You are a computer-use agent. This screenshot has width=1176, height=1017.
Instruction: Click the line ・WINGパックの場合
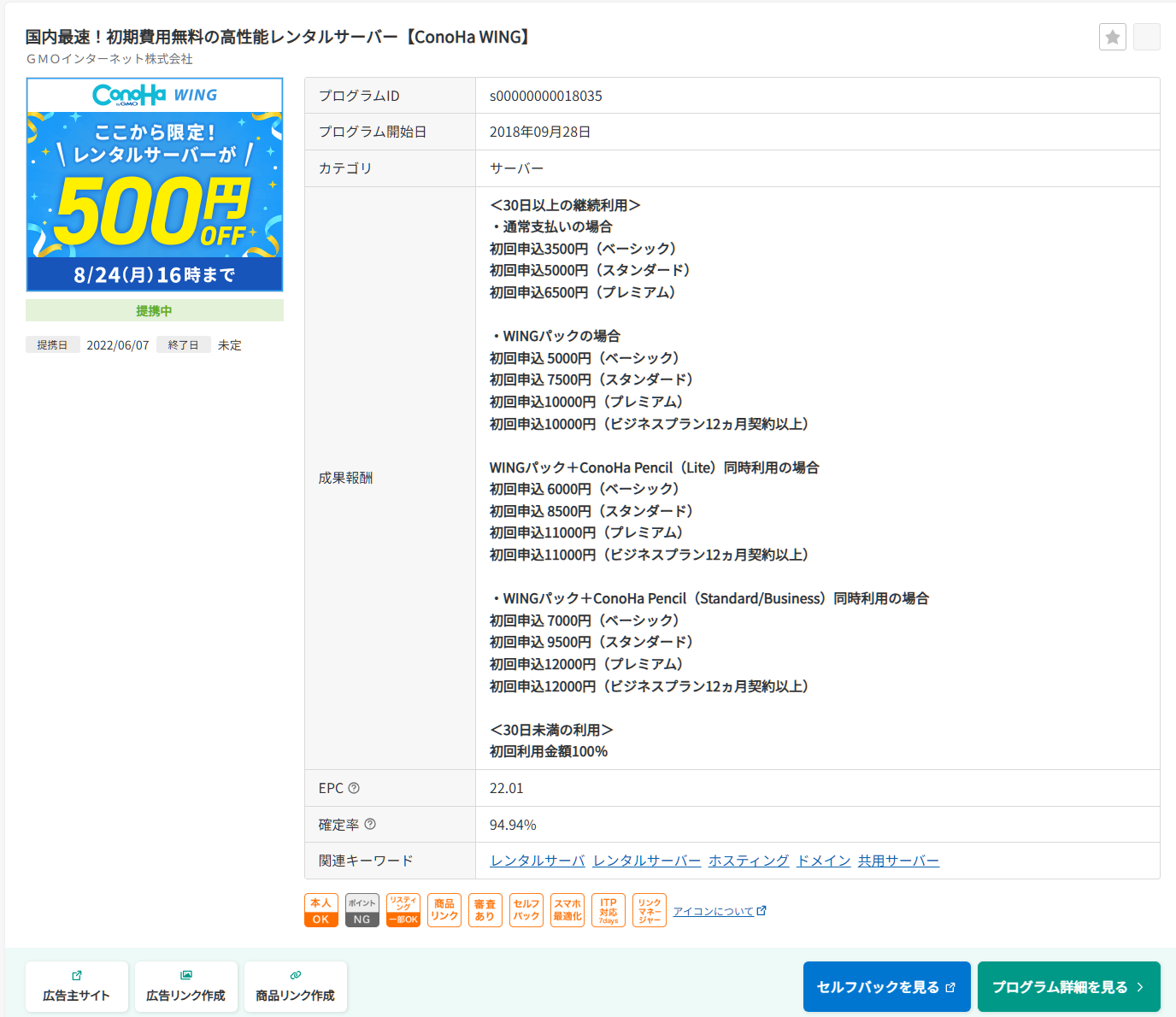(556, 336)
